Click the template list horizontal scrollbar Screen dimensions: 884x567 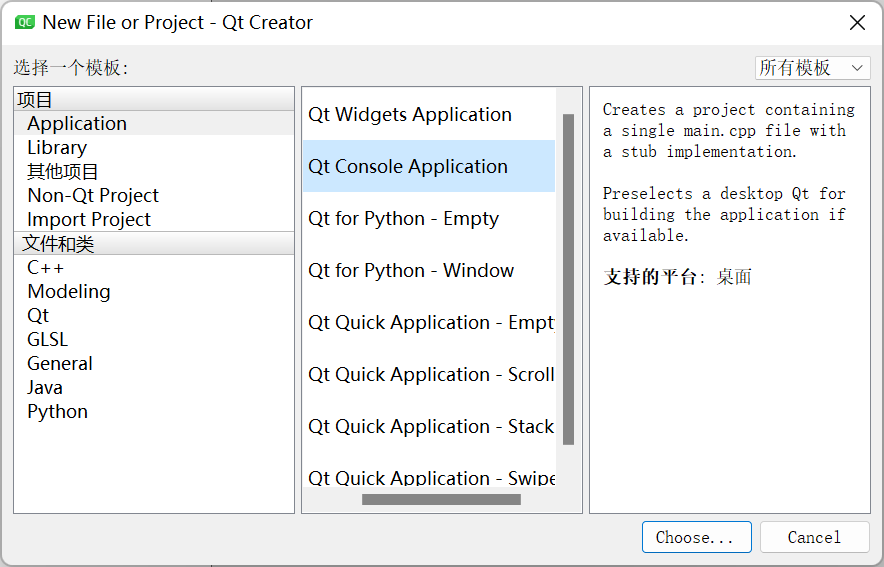[441, 499]
